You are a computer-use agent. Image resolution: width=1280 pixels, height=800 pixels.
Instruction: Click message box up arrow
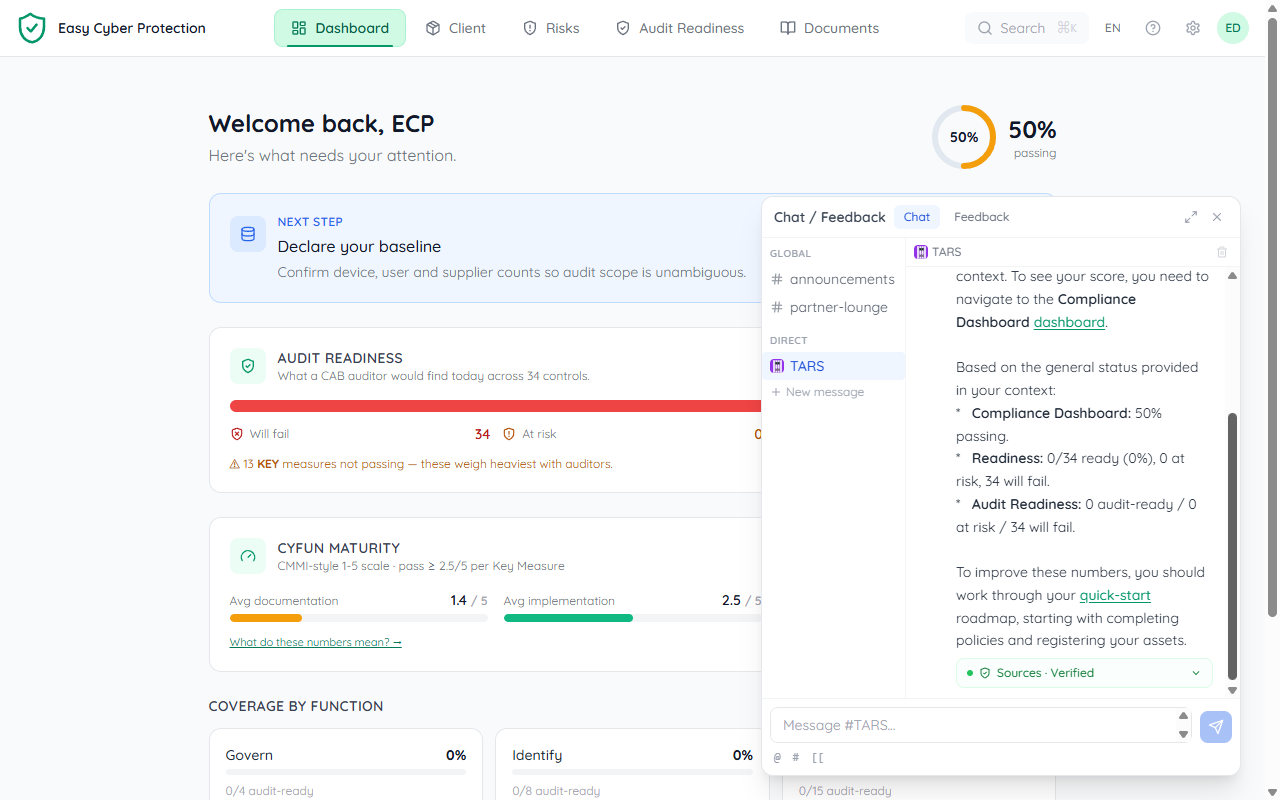click(1183, 716)
